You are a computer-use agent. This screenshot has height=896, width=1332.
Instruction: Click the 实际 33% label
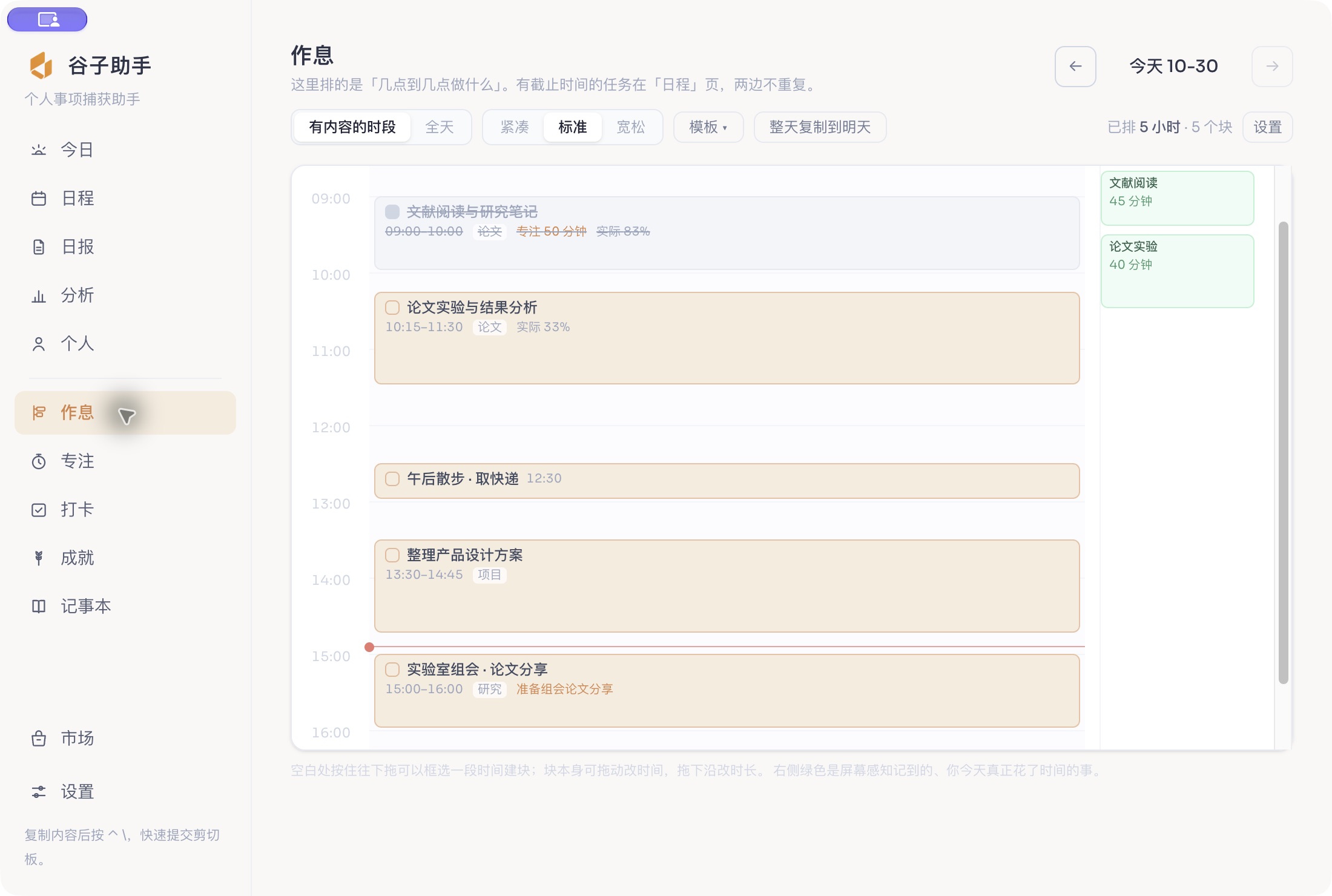pos(543,327)
